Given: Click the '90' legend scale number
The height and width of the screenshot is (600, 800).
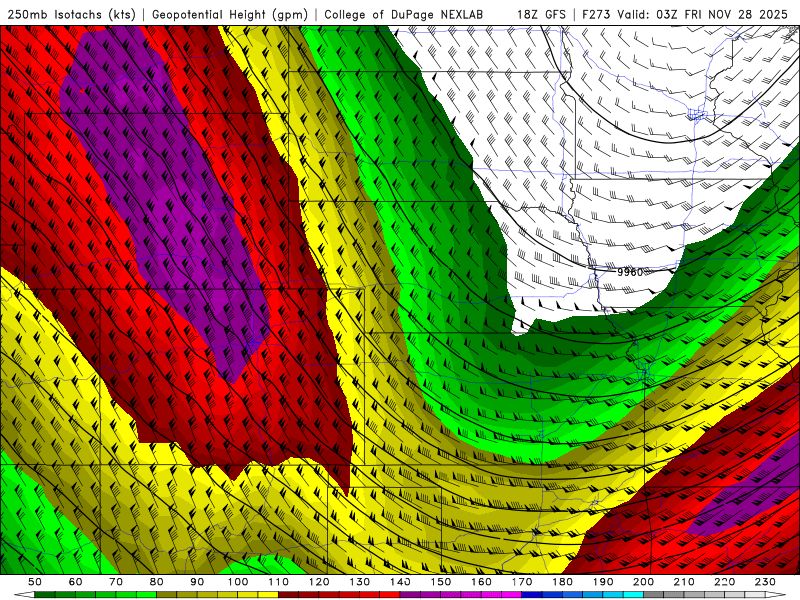Looking at the screenshot, I should tap(197, 582).
